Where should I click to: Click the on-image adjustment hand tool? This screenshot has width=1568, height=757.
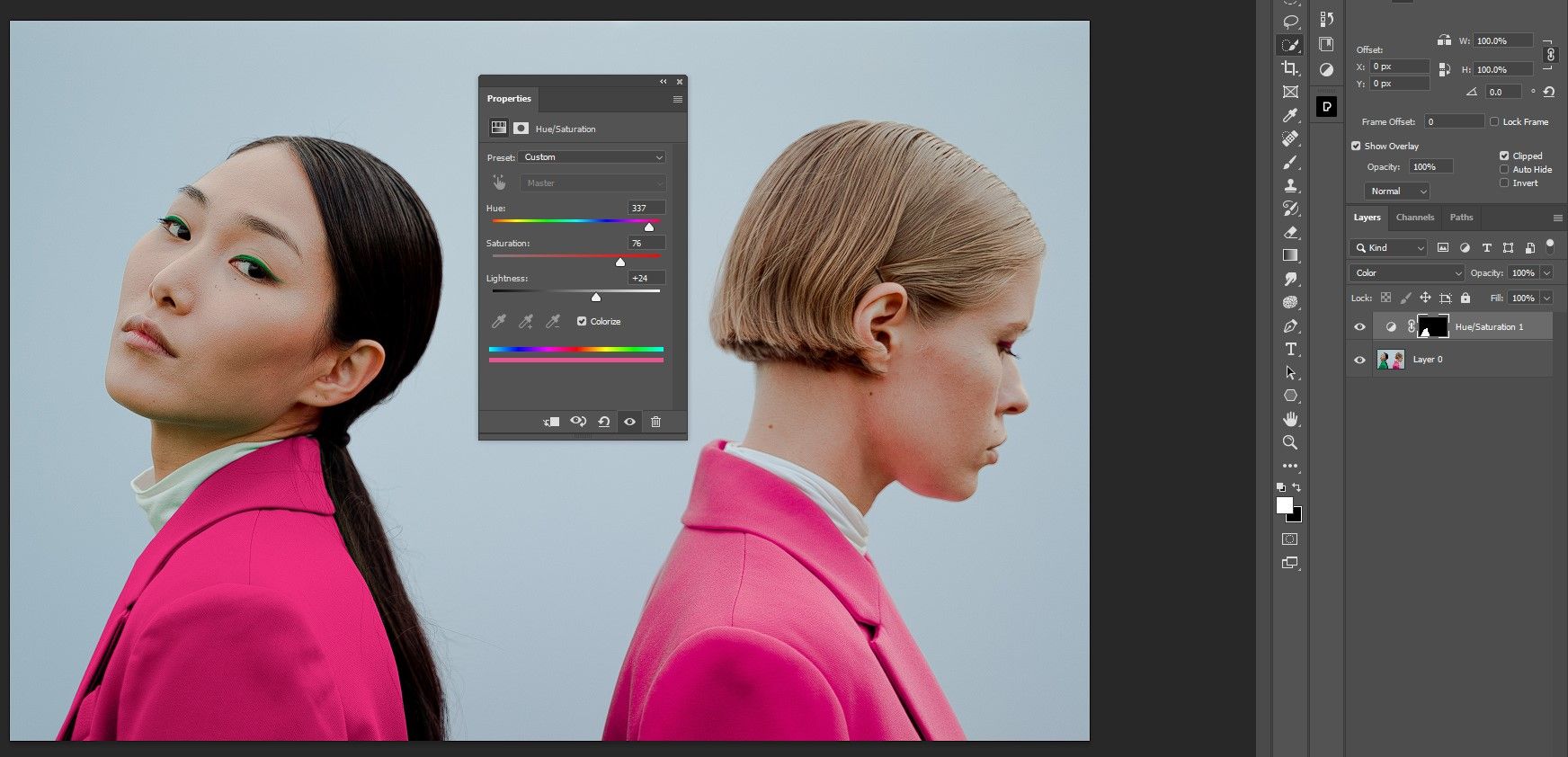pyautogui.click(x=499, y=183)
